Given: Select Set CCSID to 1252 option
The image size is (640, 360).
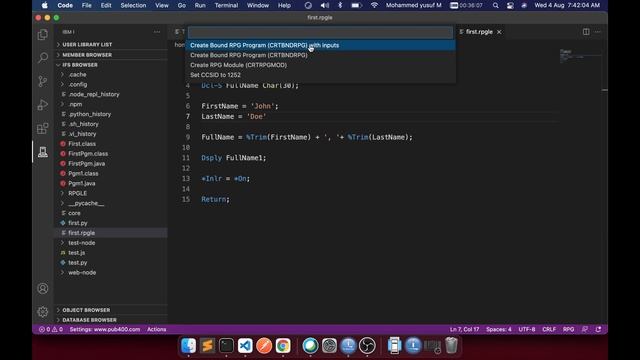Looking at the screenshot, I should point(320,75).
